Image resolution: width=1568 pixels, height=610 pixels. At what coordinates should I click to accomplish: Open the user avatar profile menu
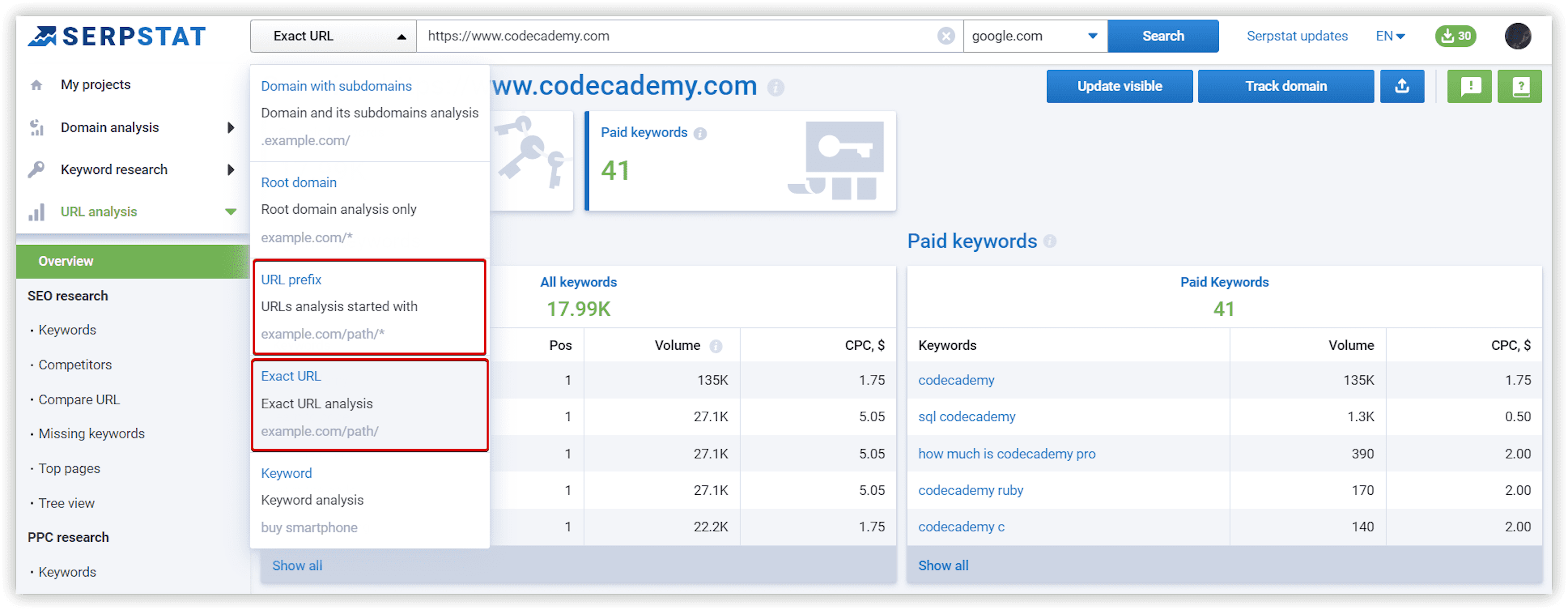pyautogui.click(x=1517, y=36)
